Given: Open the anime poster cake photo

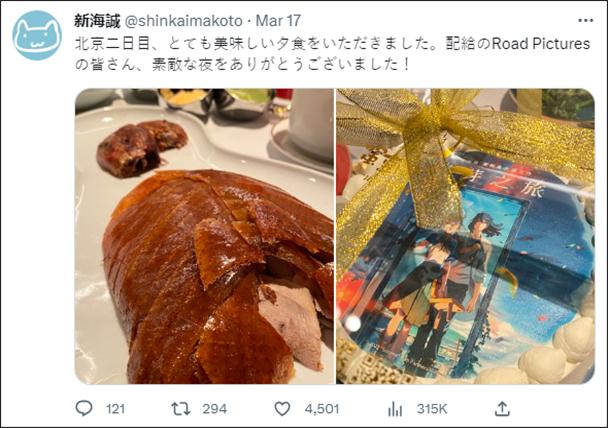Looking at the screenshot, I should pos(465,236).
